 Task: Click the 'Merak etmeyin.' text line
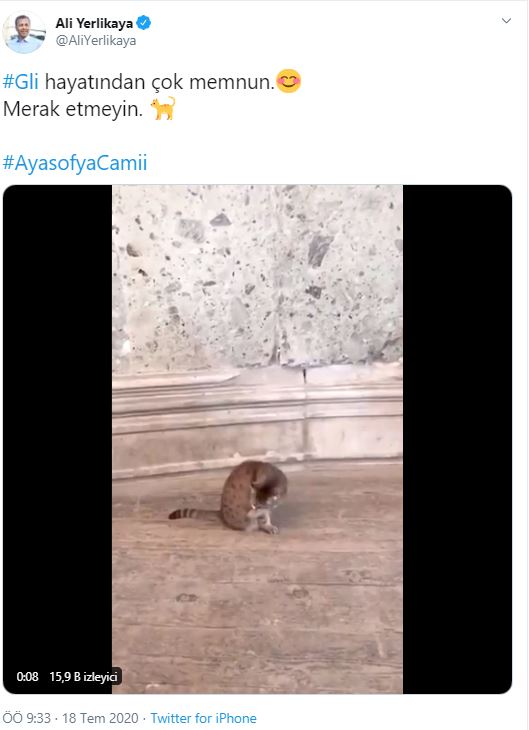[x=73, y=109]
